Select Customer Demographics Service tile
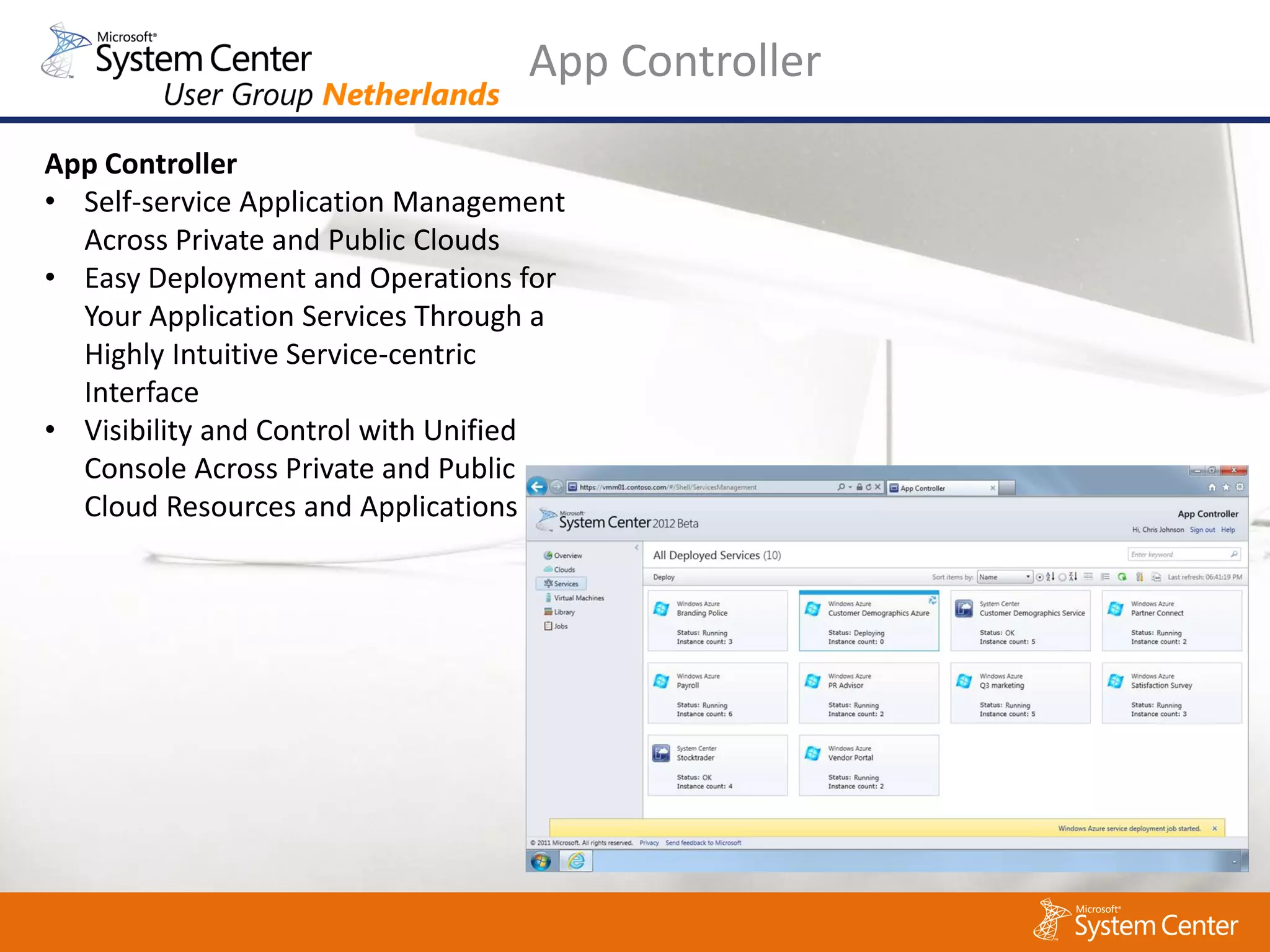Viewport: 1270px width, 952px height. coord(1020,621)
